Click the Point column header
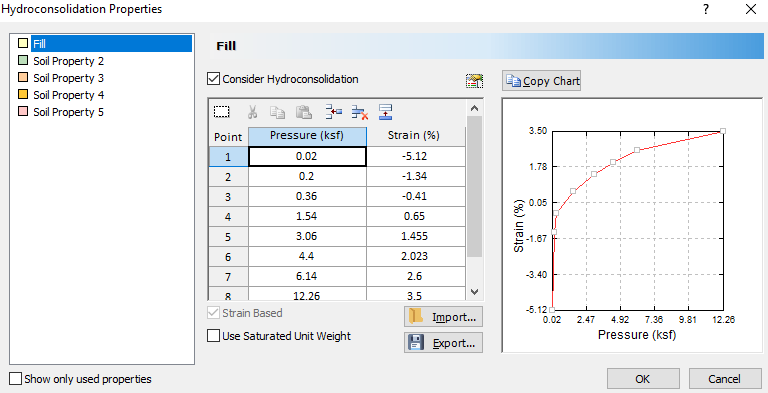 pyautogui.click(x=228, y=136)
